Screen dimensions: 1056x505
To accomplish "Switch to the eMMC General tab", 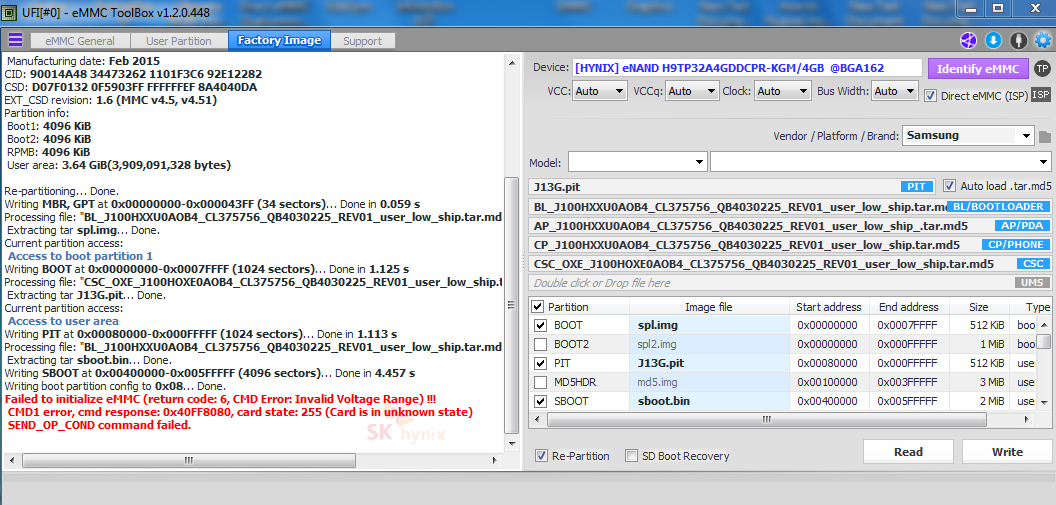I will [x=79, y=41].
